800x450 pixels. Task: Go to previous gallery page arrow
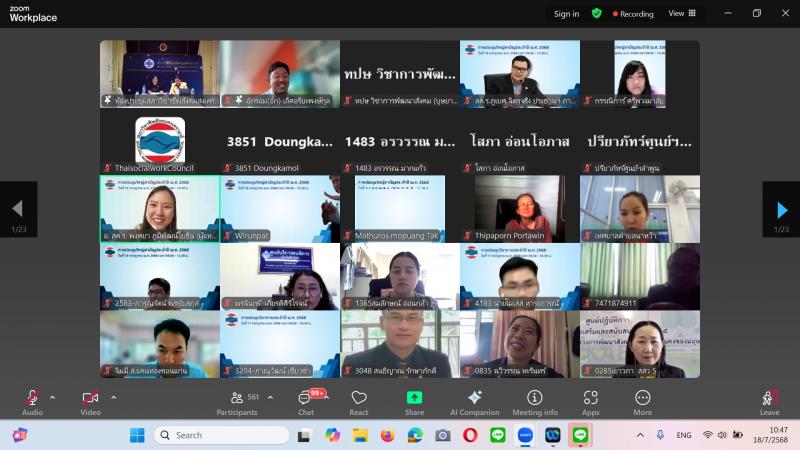point(18,209)
